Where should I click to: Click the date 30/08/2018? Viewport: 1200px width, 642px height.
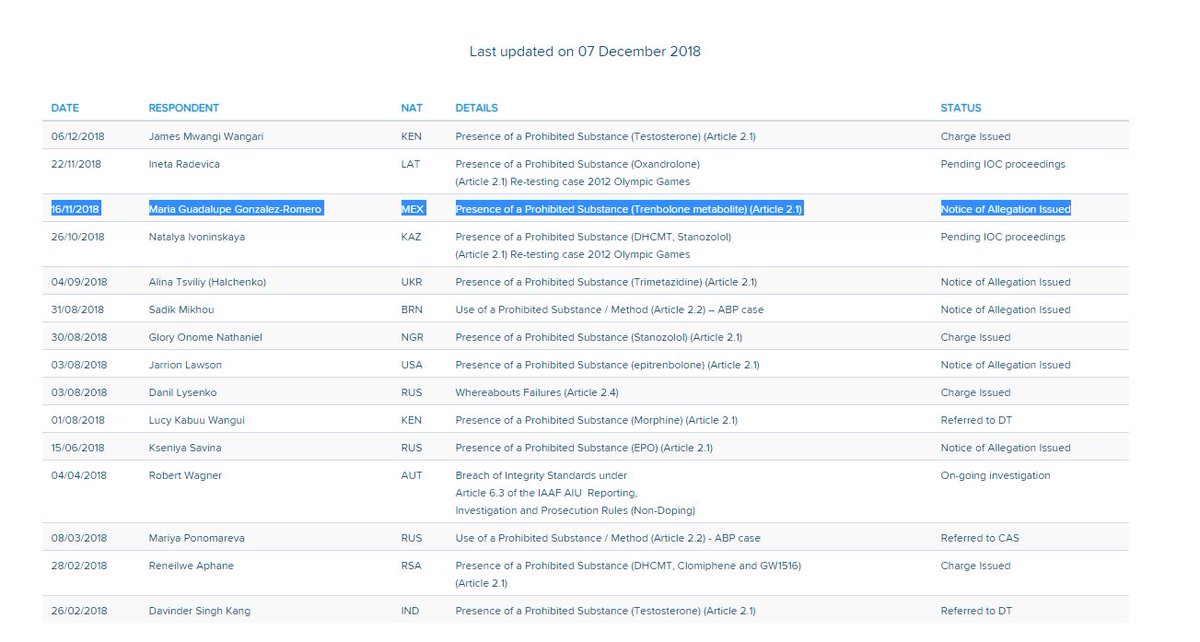[79, 337]
